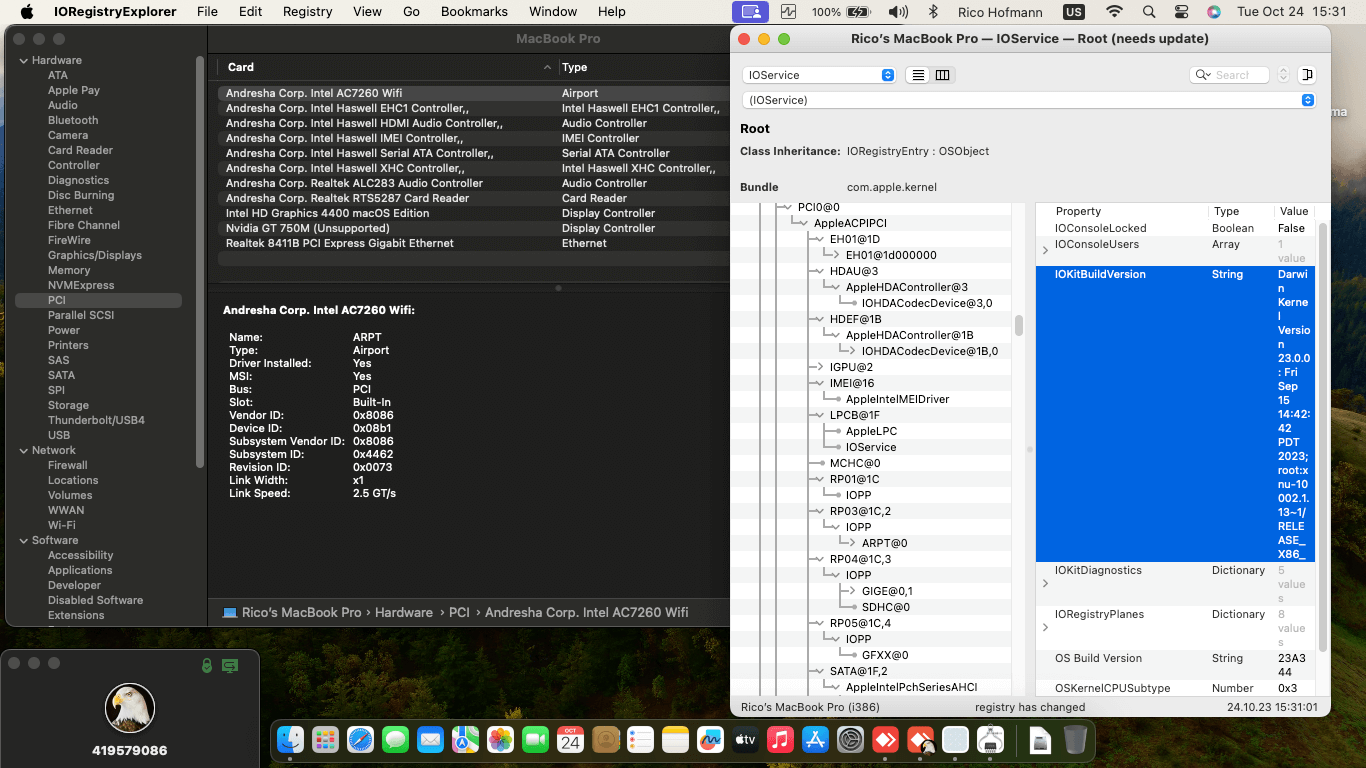The height and width of the screenshot is (768, 1366).
Task: Open the Bluetooth menu bar icon
Action: [933, 12]
